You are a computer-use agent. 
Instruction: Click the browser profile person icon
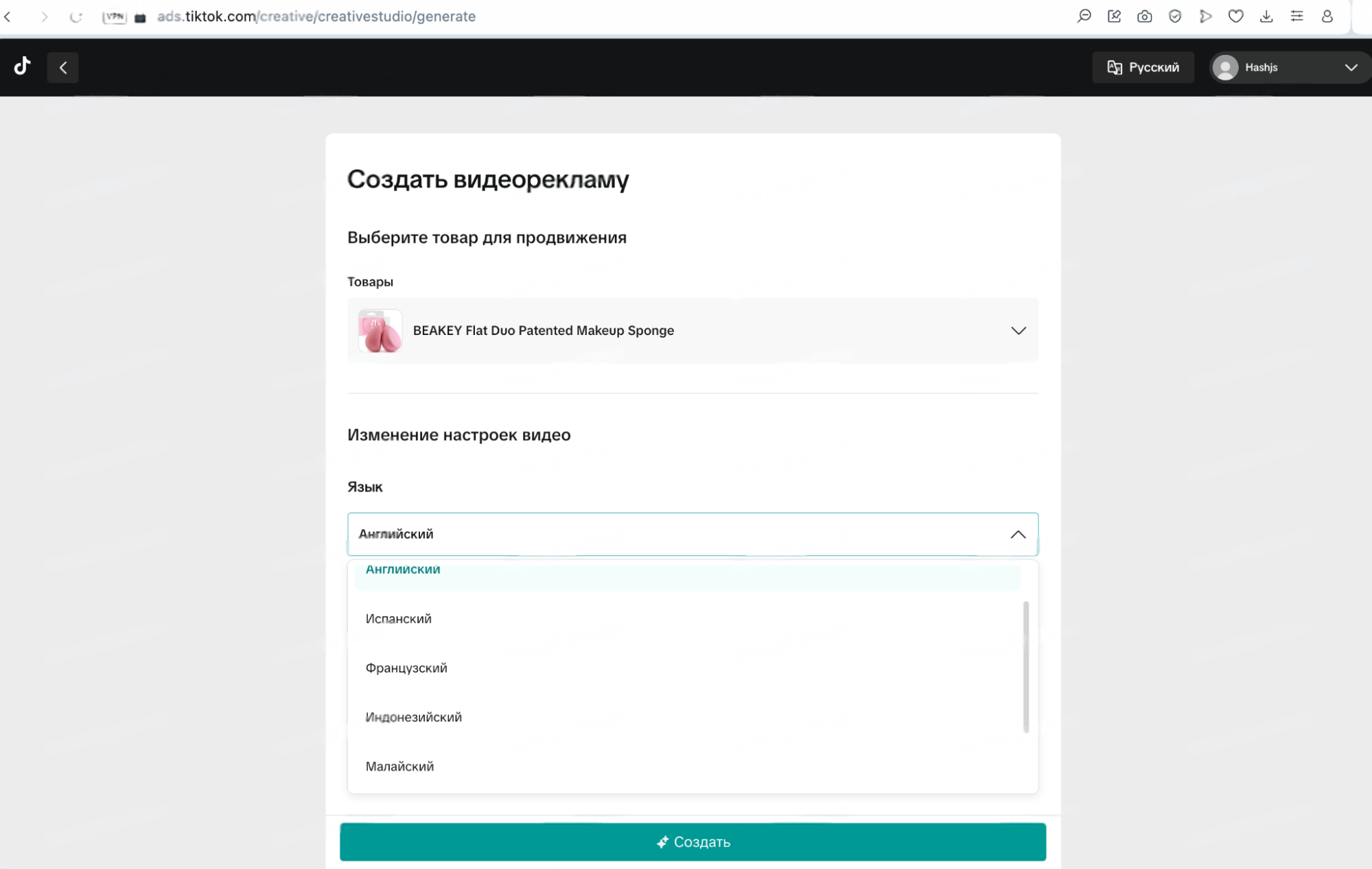pos(1327,16)
